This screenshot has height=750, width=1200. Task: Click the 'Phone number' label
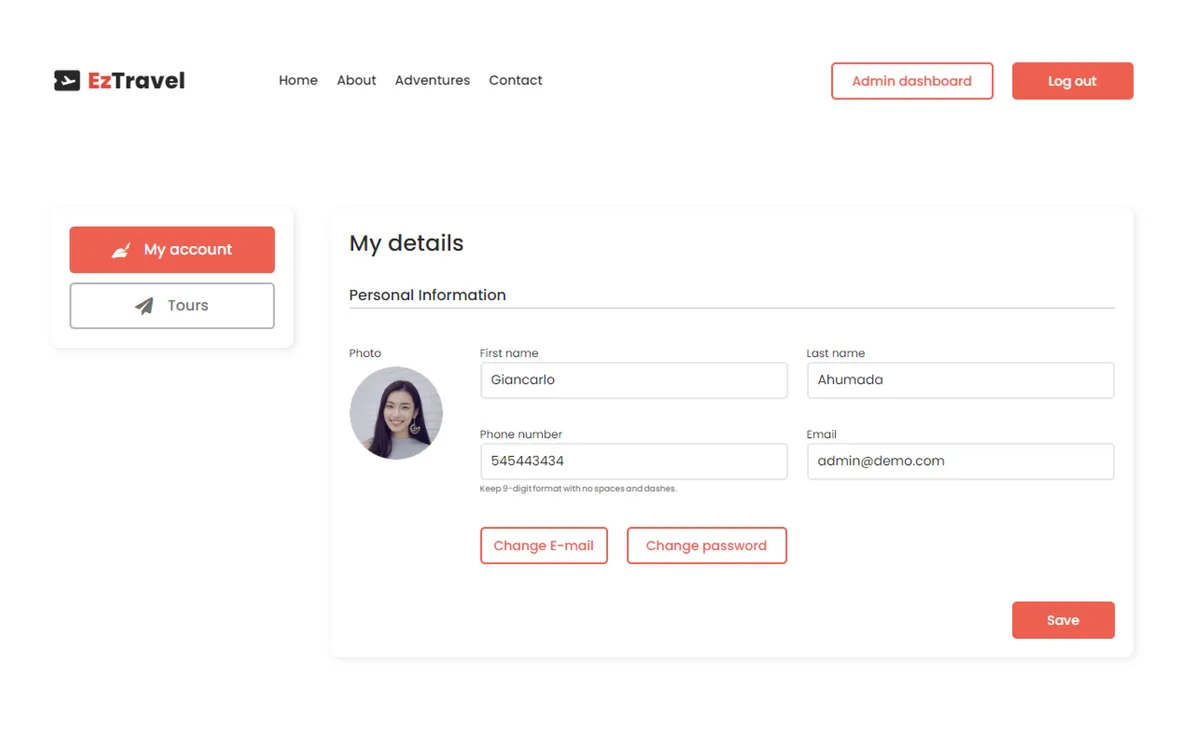point(521,434)
